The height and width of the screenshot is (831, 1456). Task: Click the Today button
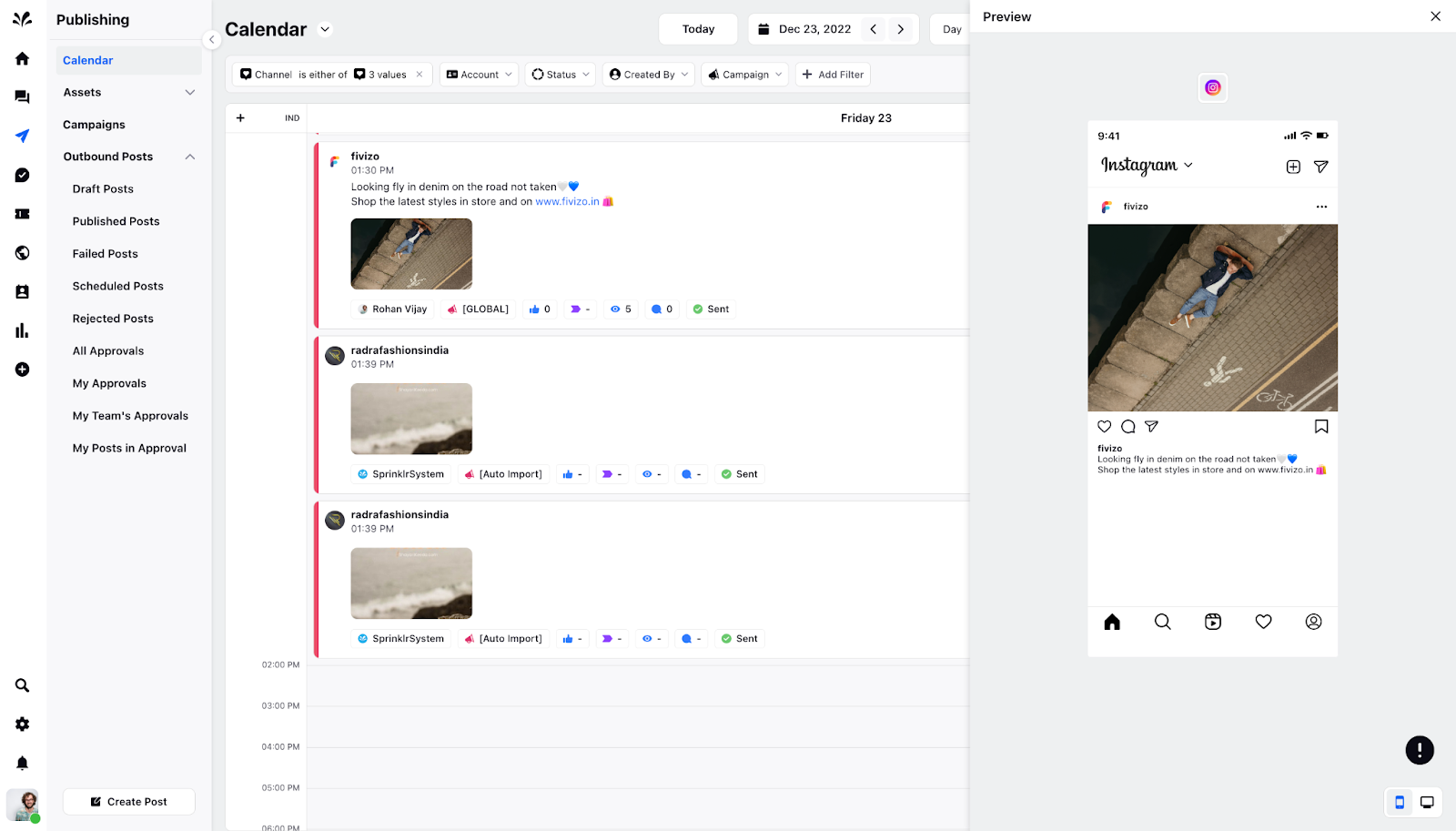698,29
